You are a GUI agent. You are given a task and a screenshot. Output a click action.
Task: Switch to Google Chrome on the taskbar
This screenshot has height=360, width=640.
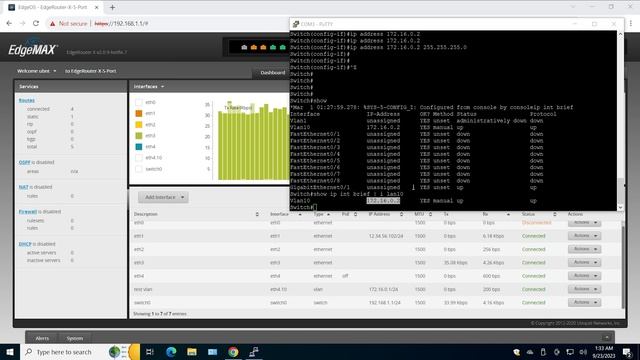point(233,352)
